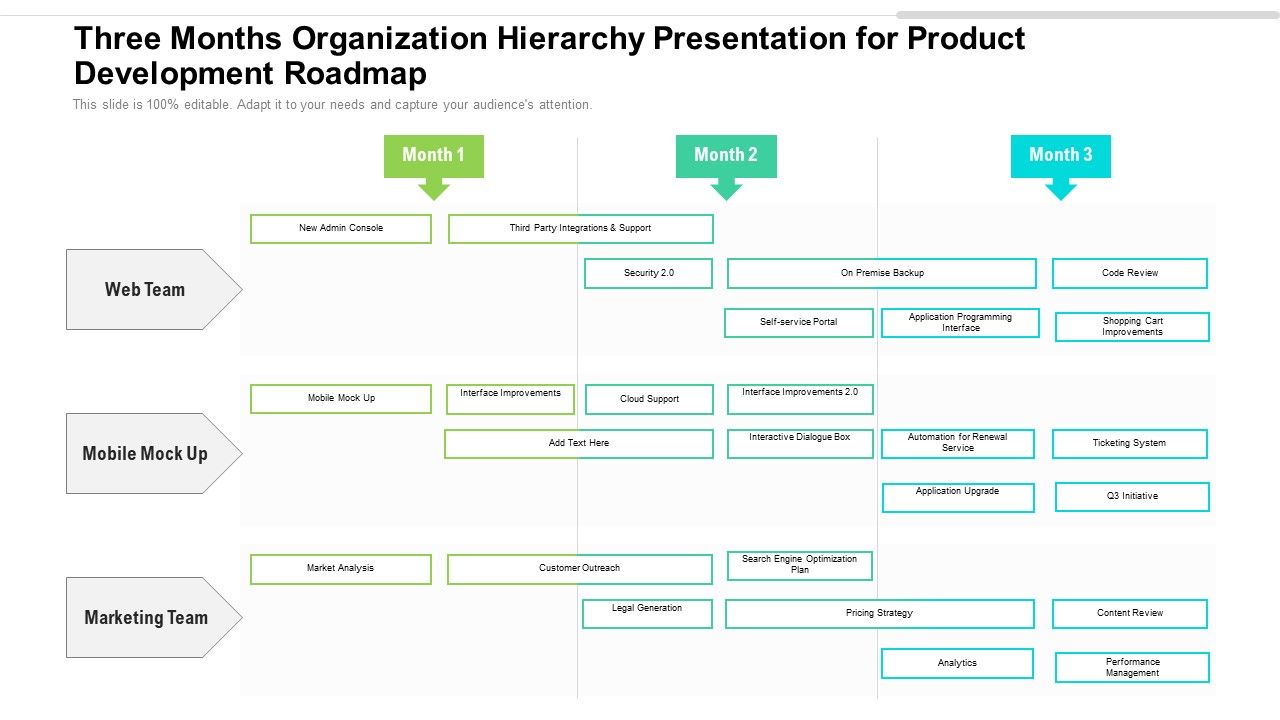Image resolution: width=1280 pixels, height=720 pixels.
Task: Click the Add Text Here placeholder
Action: 579,444
